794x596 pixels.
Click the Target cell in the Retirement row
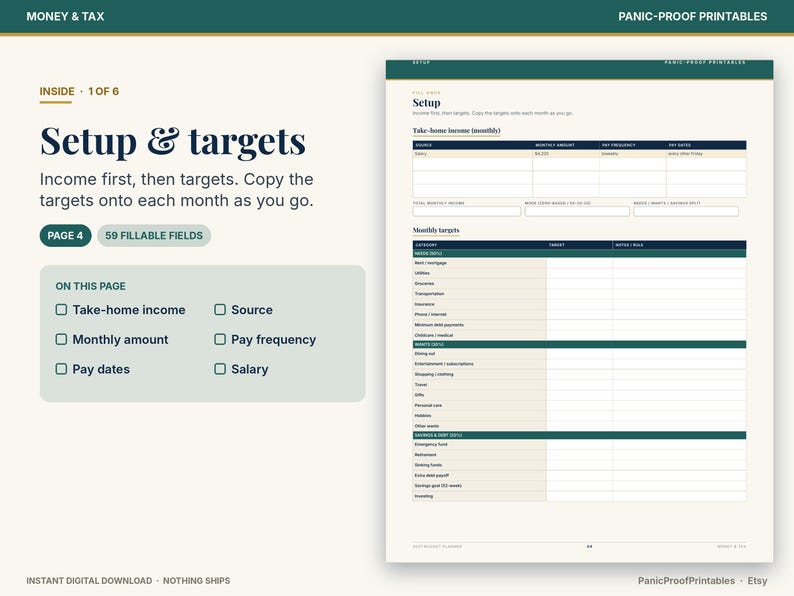(579, 455)
